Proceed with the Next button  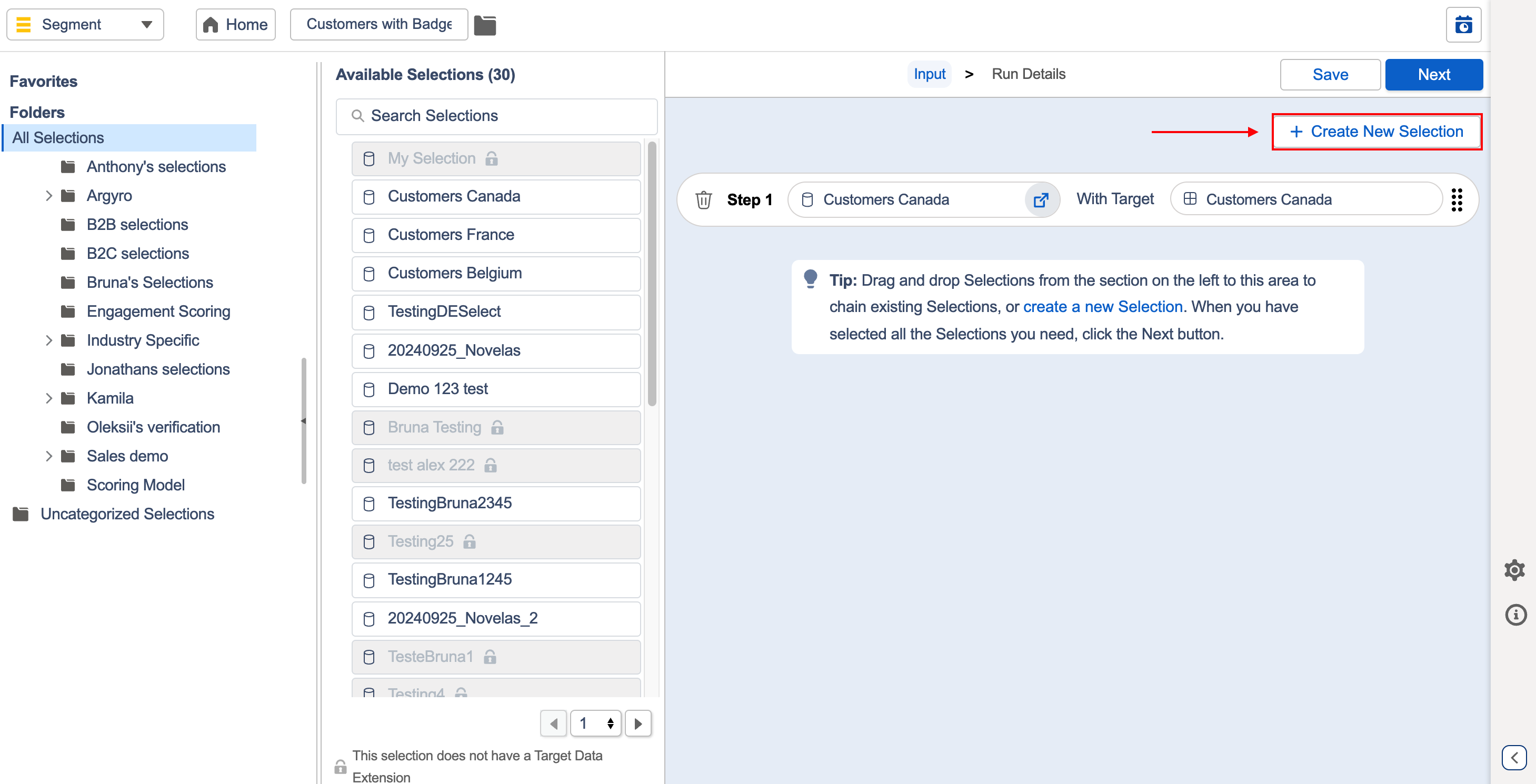[1433, 75]
